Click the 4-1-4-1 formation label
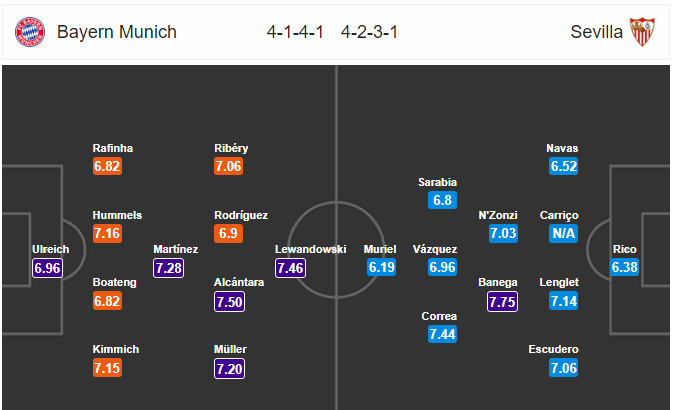 (295, 32)
